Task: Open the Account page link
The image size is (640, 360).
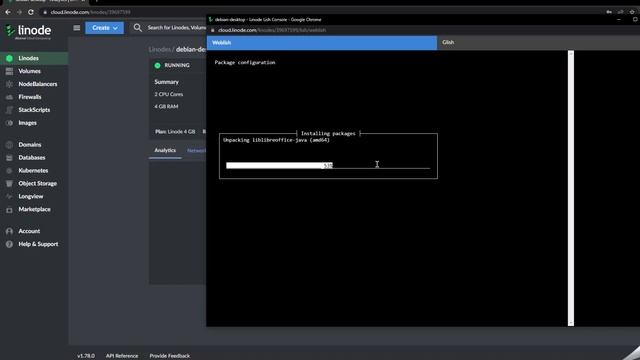Action: pyautogui.click(x=29, y=231)
